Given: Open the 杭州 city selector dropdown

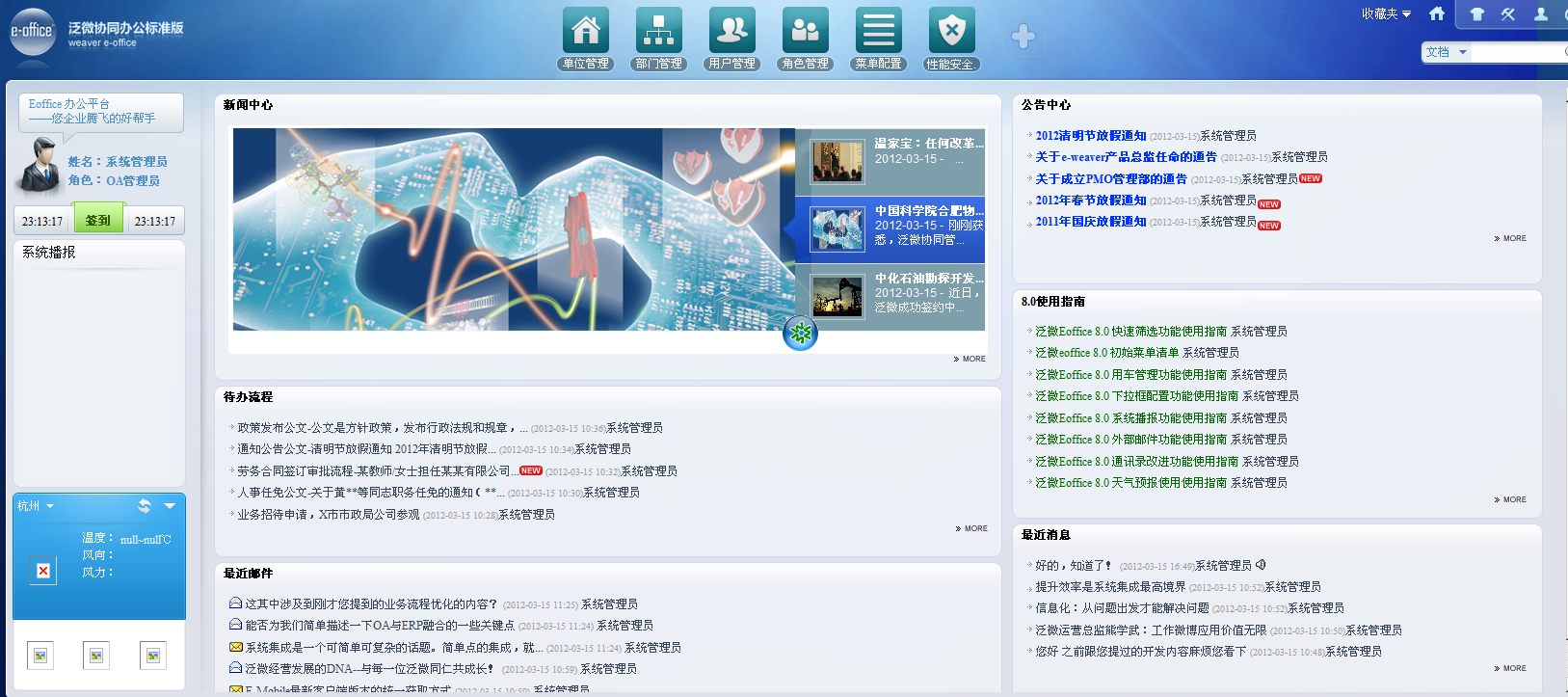Looking at the screenshot, I should coord(36,506).
